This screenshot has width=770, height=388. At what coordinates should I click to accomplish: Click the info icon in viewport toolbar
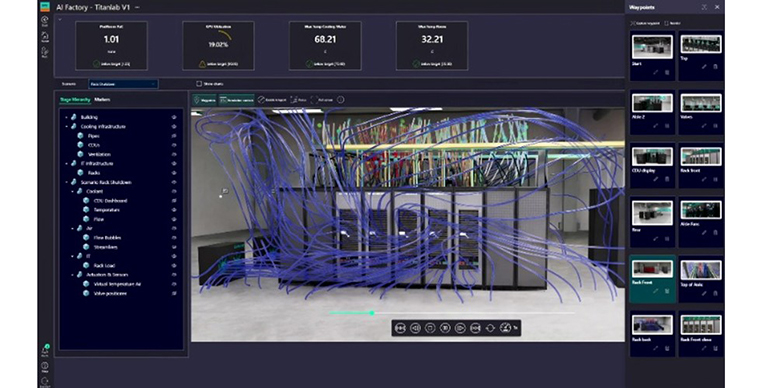point(340,100)
